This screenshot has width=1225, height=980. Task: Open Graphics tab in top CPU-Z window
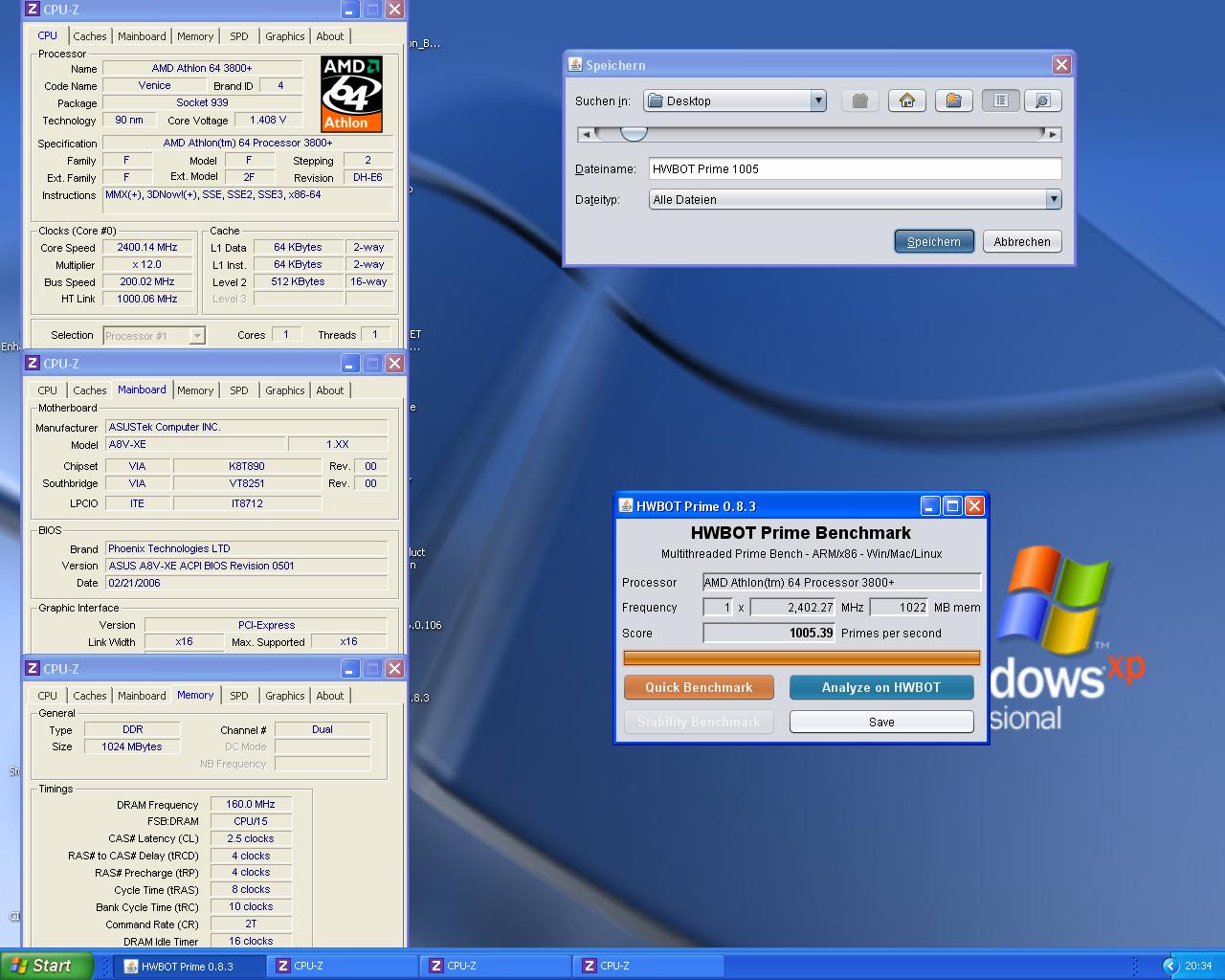click(x=285, y=36)
